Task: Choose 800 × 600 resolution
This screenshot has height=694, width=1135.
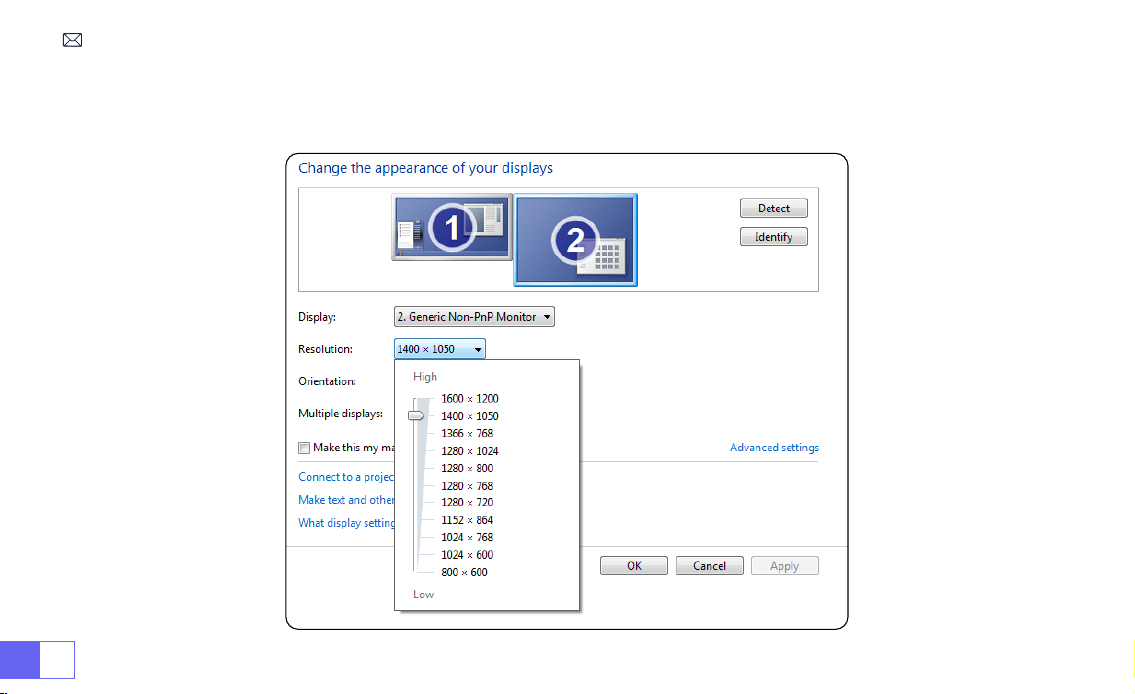Action: click(x=464, y=572)
